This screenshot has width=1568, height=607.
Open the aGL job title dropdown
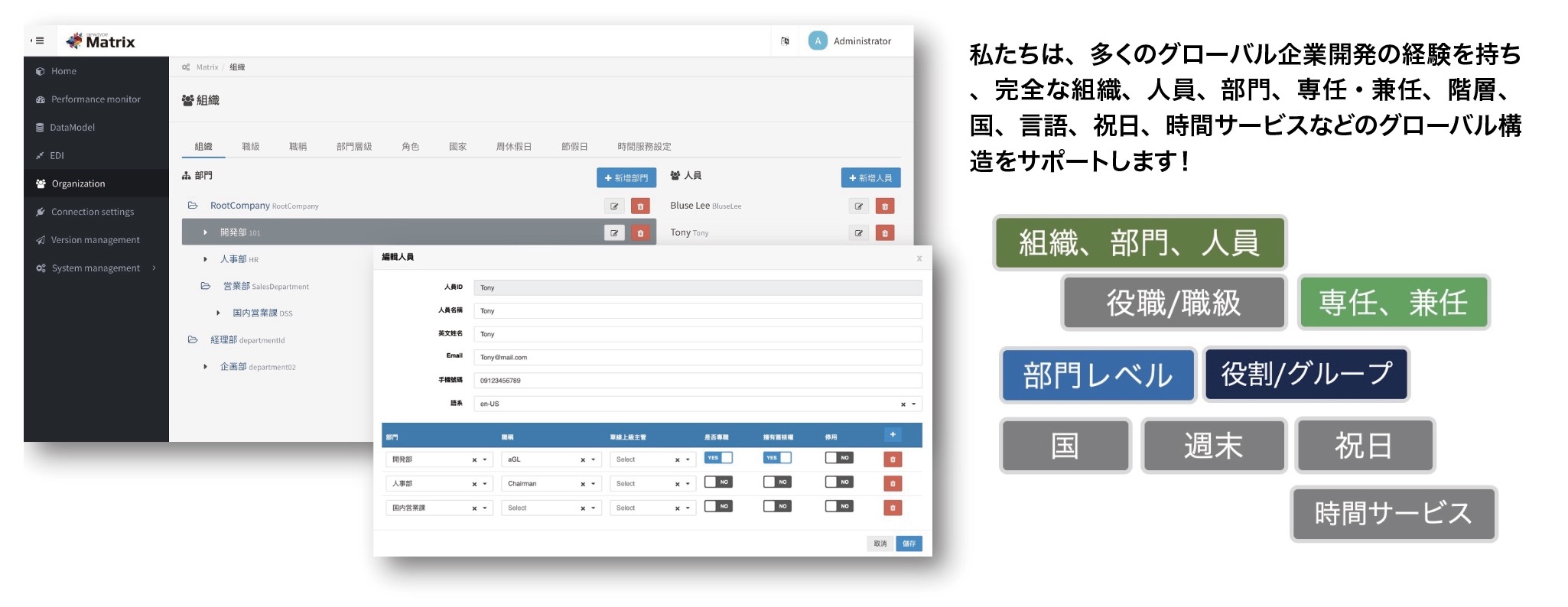[551, 459]
